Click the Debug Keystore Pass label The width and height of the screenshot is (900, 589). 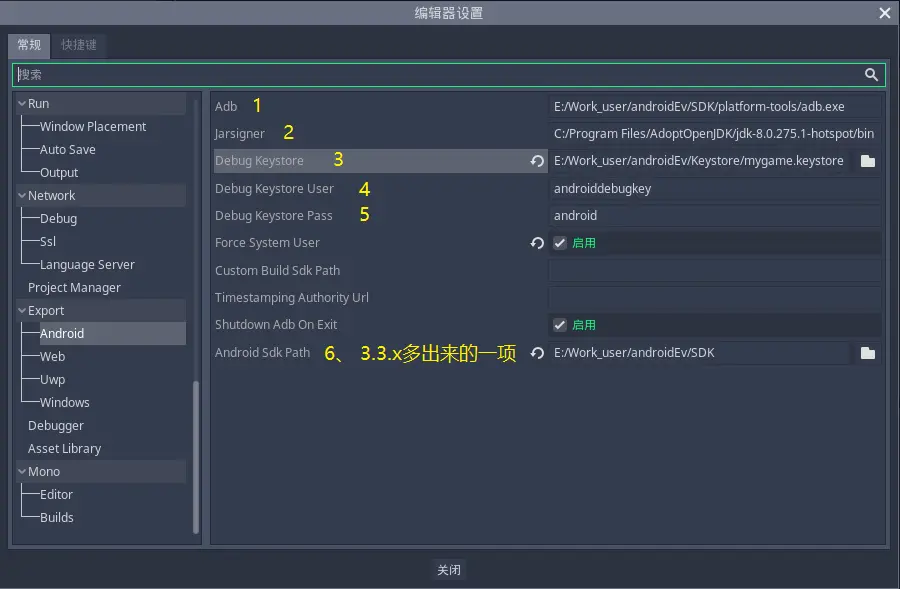[x=274, y=216]
